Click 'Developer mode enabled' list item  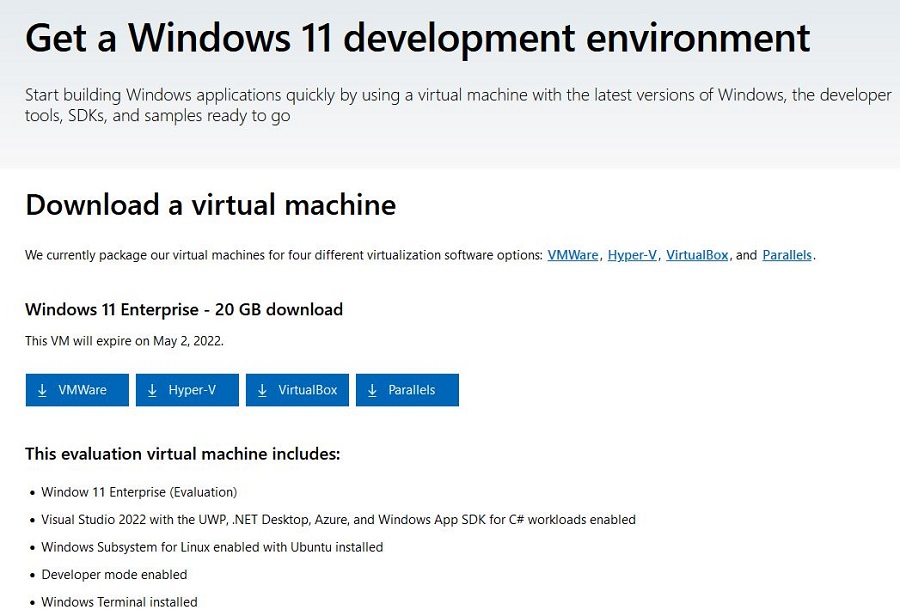coord(114,575)
